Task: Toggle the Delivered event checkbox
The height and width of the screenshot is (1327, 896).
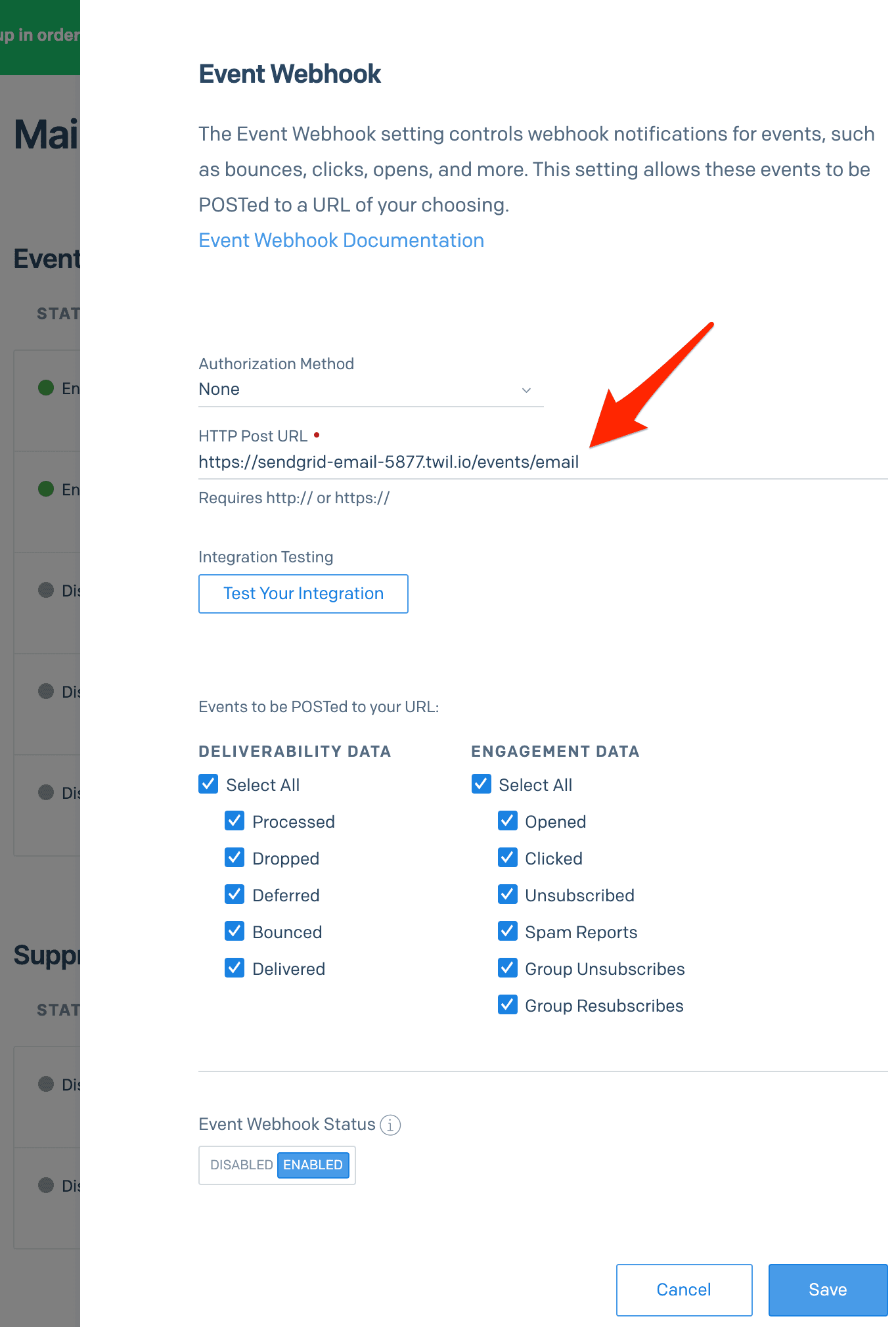Action: 235,968
